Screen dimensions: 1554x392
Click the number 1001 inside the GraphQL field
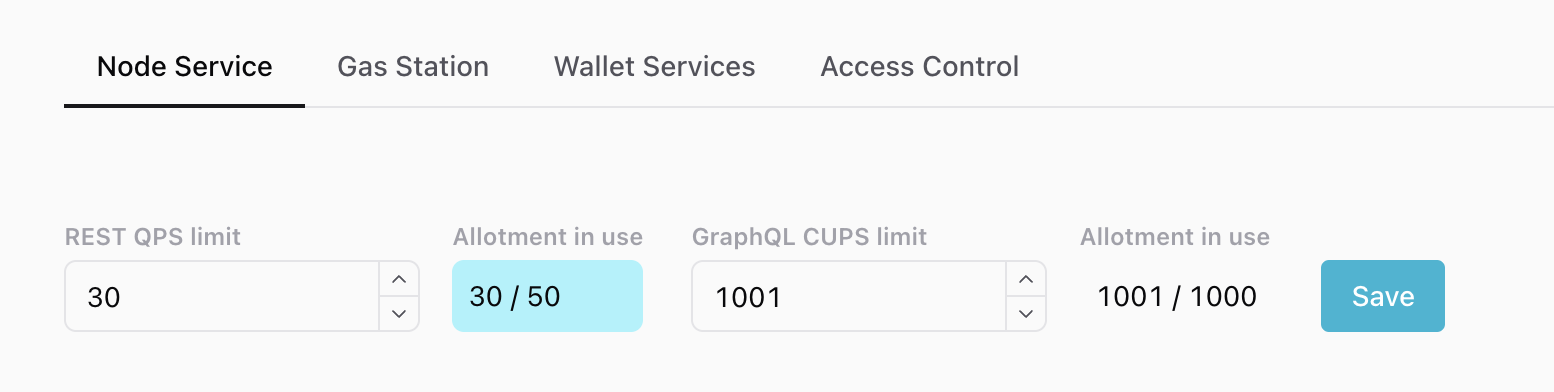[748, 297]
